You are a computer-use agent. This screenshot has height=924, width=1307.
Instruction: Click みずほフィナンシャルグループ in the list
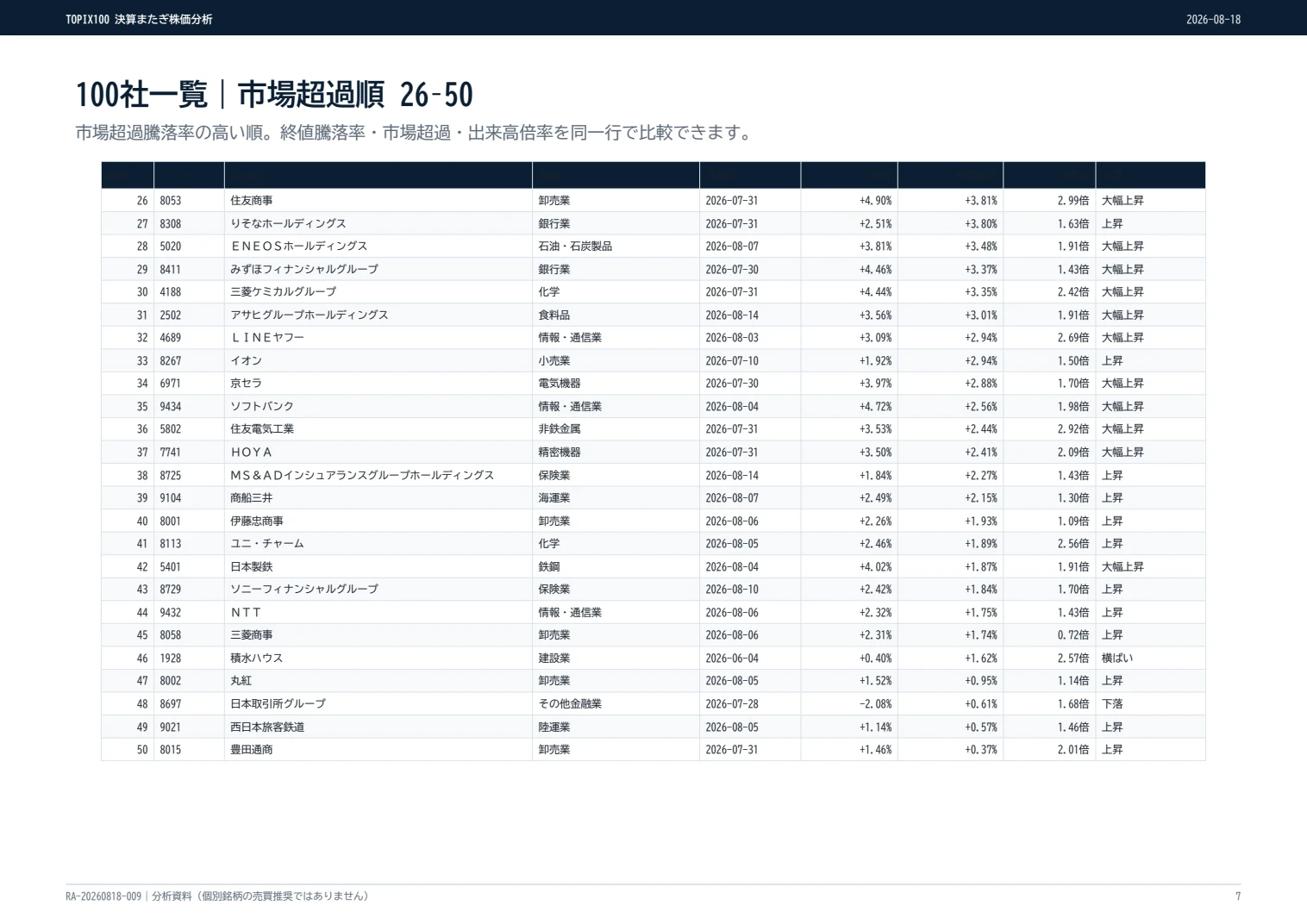coord(303,269)
